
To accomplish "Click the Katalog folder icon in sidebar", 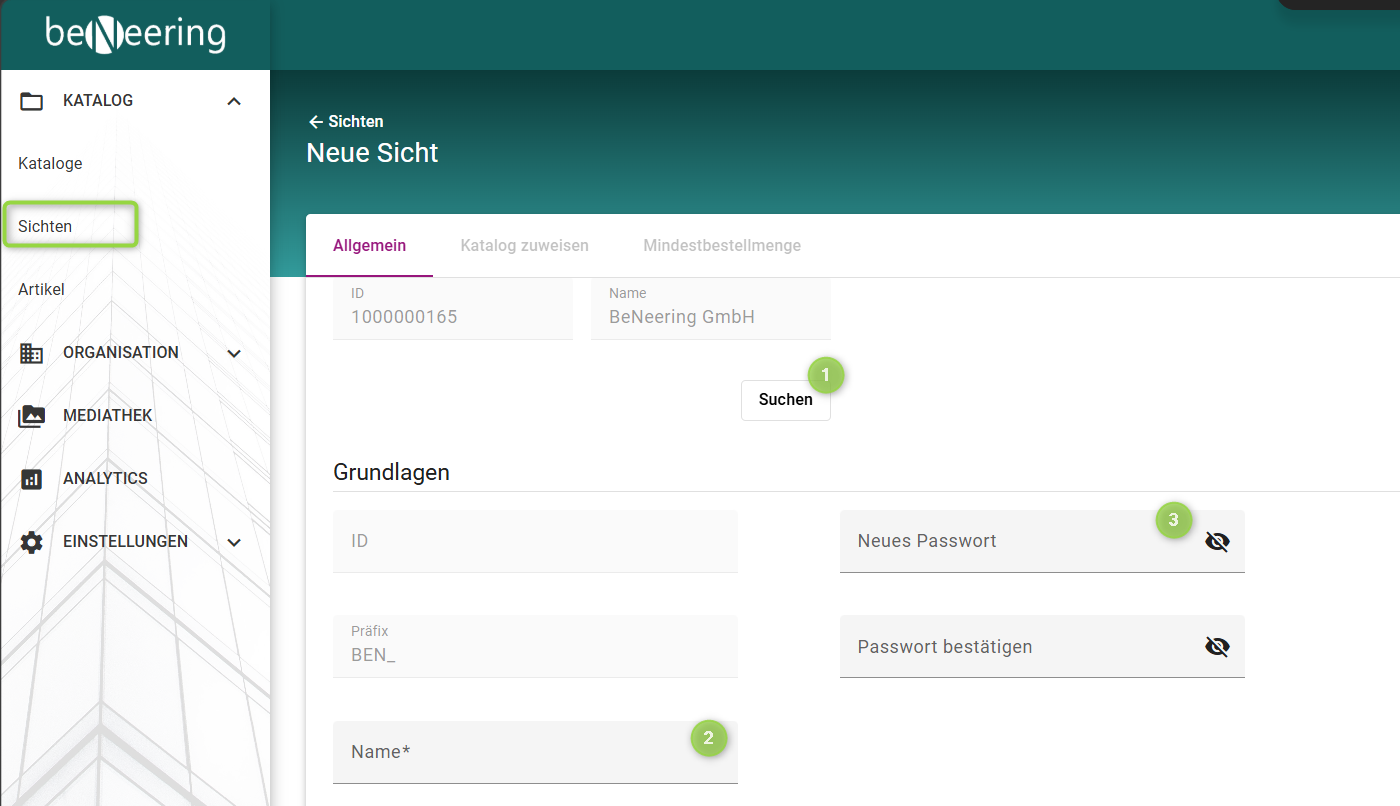I will (32, 101).
